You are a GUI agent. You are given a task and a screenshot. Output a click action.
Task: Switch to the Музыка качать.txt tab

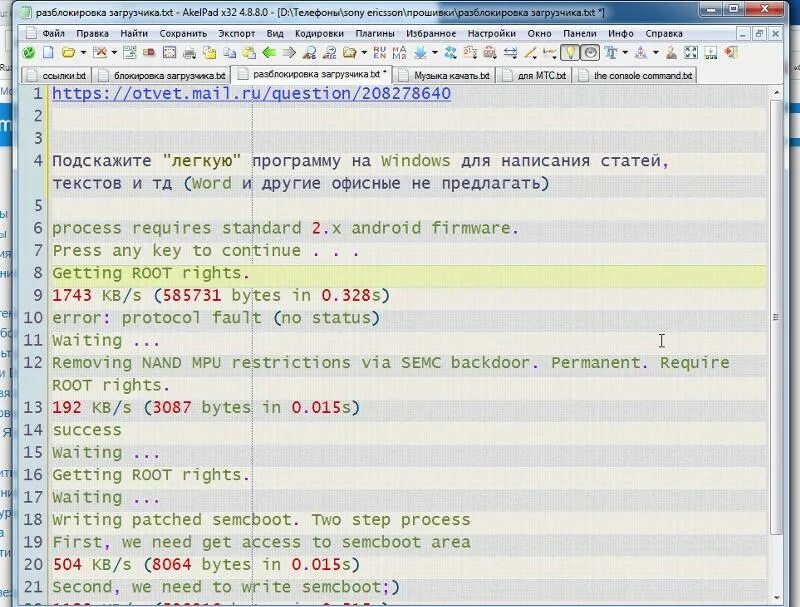pyautogui.click(x=444, y=75)
